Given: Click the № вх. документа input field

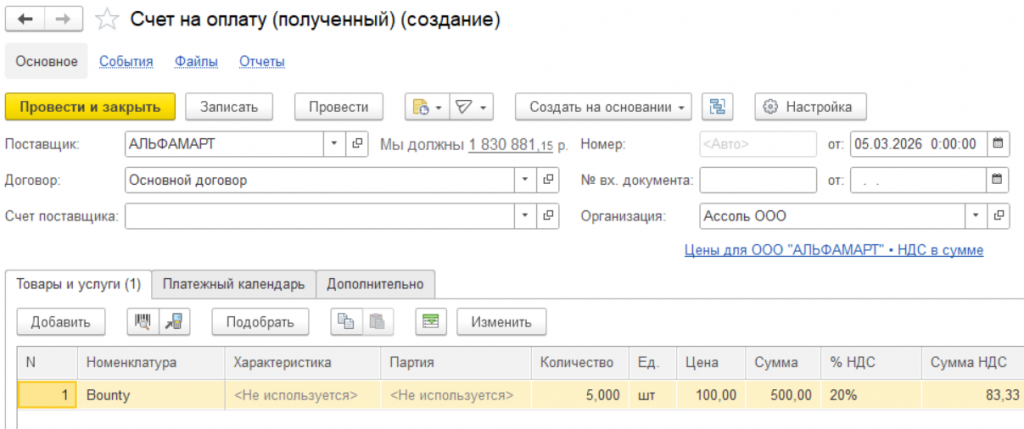Looking at the screenshot, I should (x=758, y=180).
